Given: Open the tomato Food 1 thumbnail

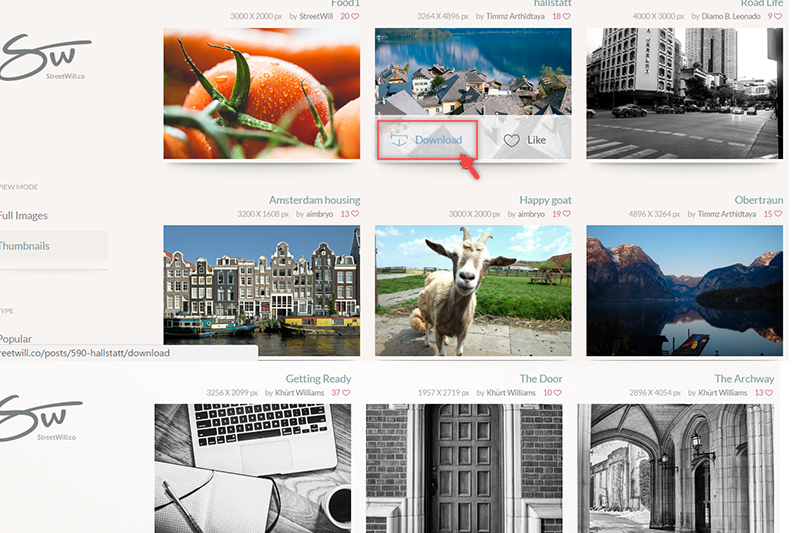Looking at the screenshot, I should (x=262, y=93).
